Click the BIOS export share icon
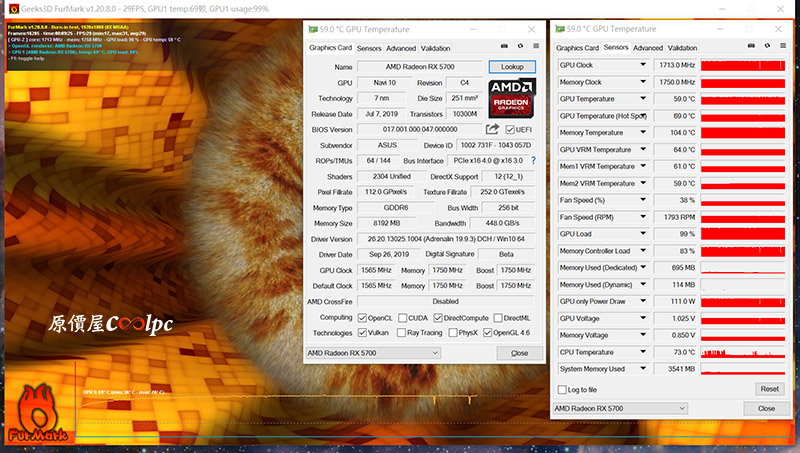Viewport: 800px width, 453px height. tap(492, 129)
